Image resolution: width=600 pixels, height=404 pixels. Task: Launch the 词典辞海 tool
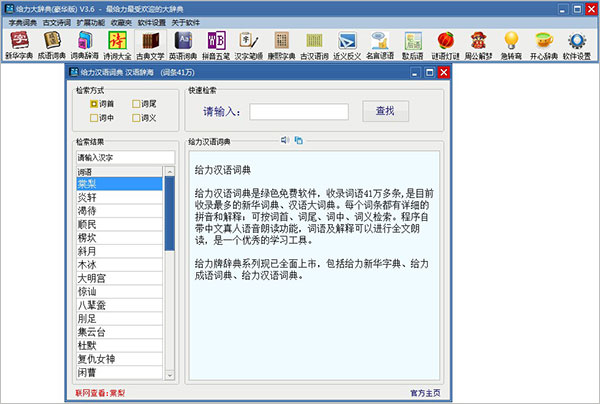[85, 46]
